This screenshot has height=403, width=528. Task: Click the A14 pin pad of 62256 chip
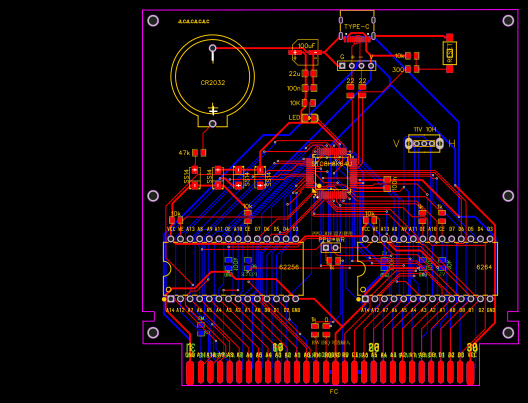tap(171, 299)
